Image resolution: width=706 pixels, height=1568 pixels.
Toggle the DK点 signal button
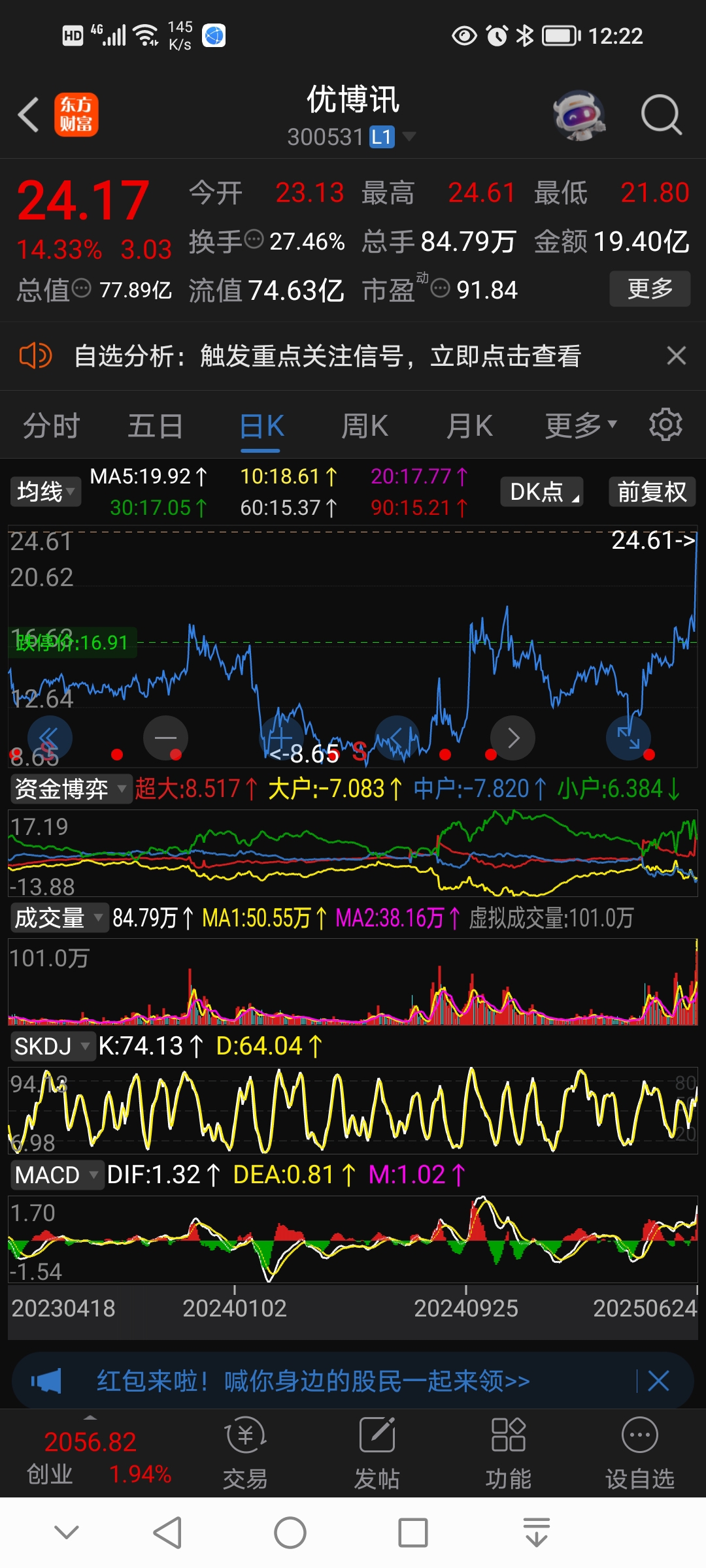click(x=542, y=491)
